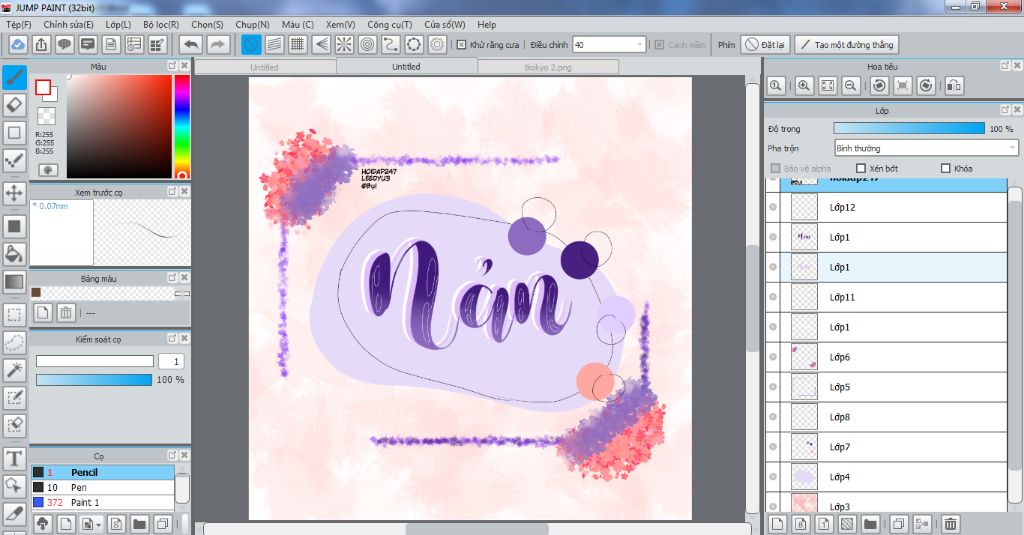Switch to tkokyo 2.png tab
Viewport: 1024px width, 535px height.
coord(547,67)
